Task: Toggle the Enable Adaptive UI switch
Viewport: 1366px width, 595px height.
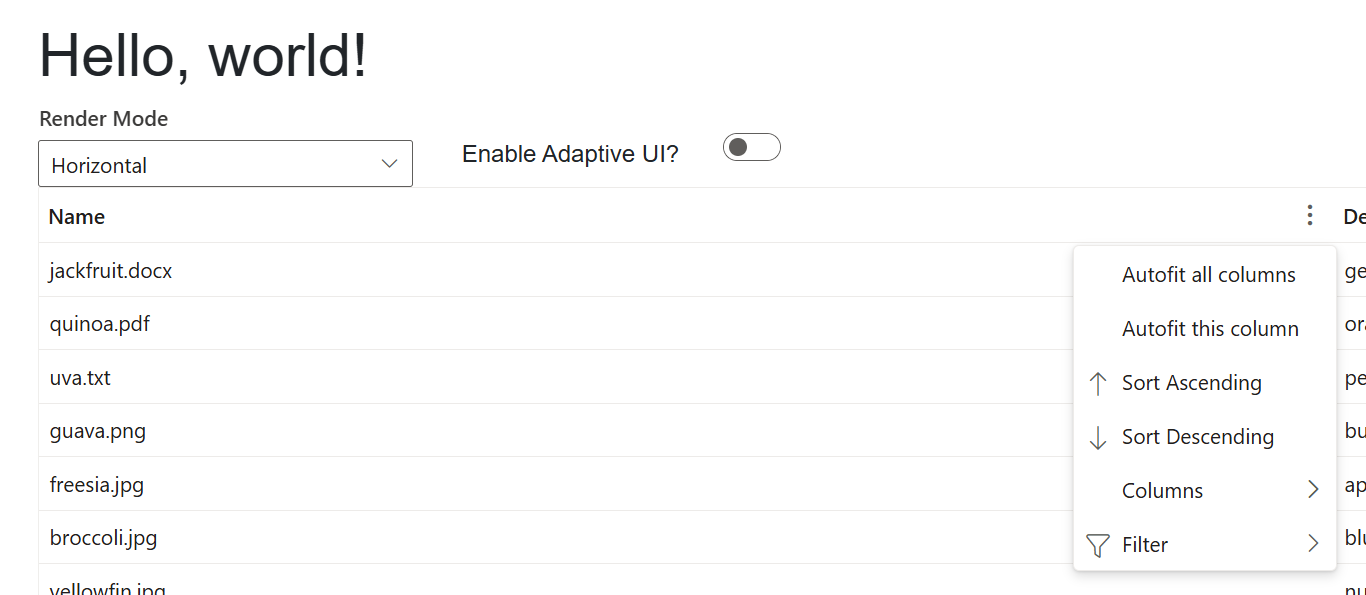Action: pos(751,148)
